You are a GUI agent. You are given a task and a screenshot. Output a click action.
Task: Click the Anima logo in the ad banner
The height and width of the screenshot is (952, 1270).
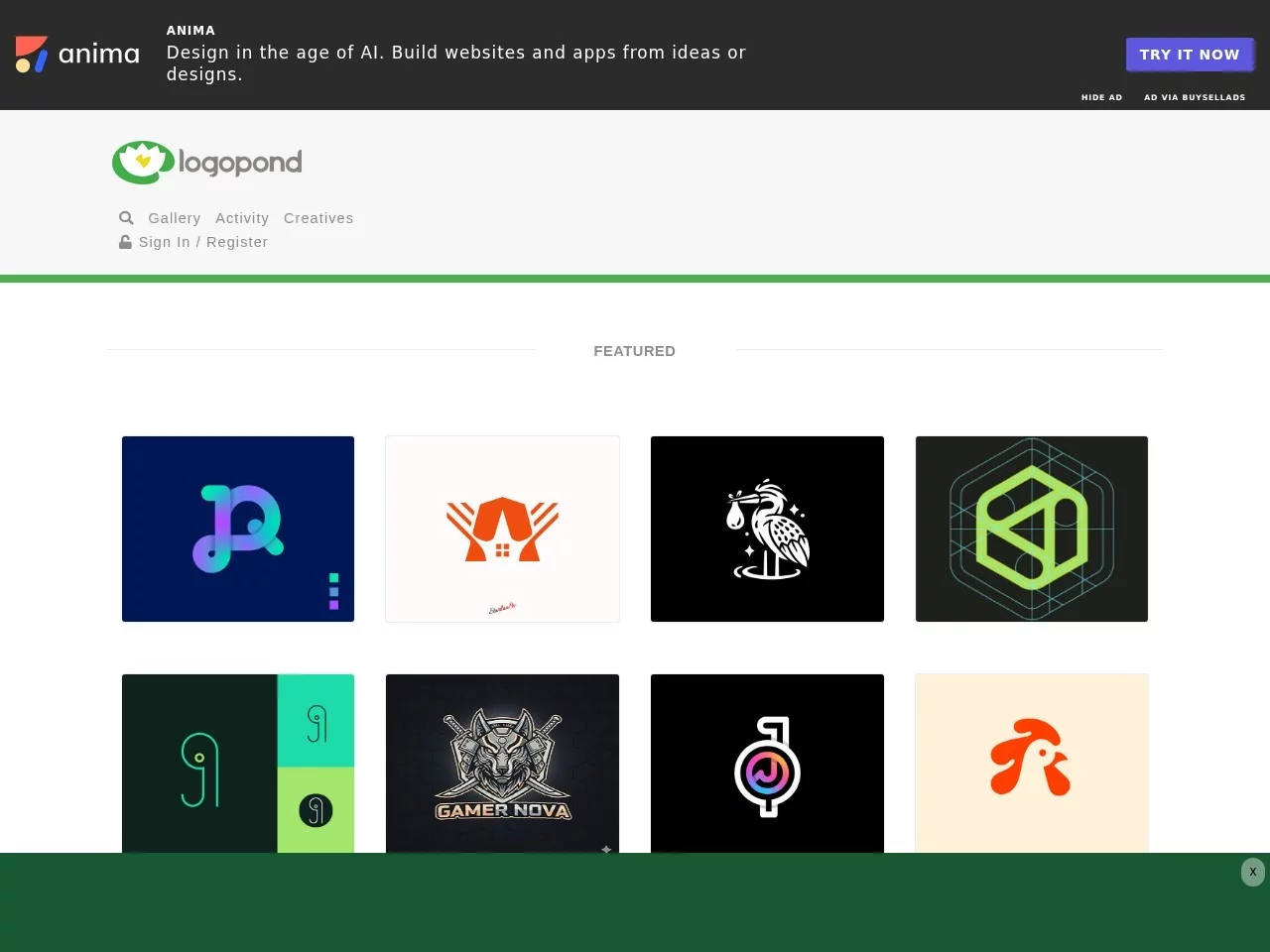76,55
